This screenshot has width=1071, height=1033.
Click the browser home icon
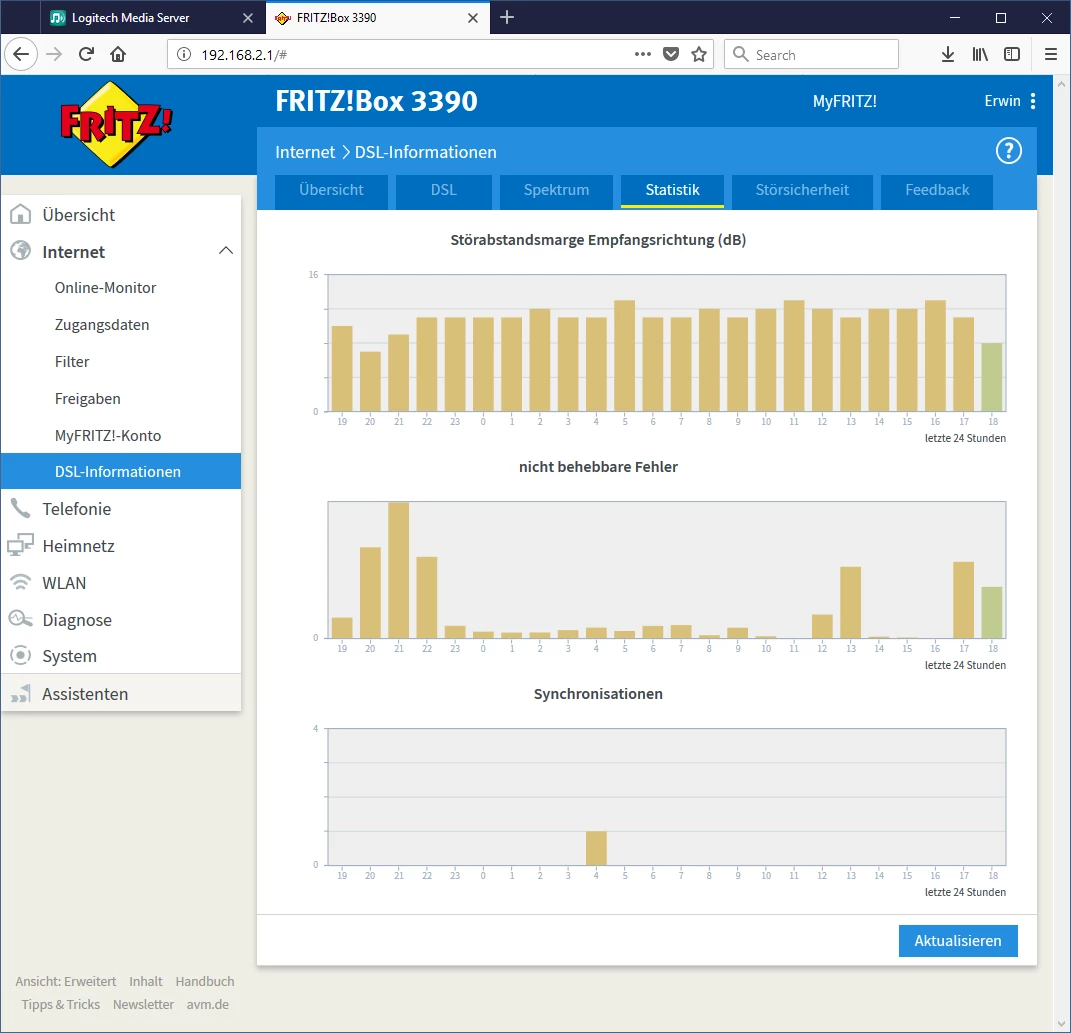(x=118, y=55)
